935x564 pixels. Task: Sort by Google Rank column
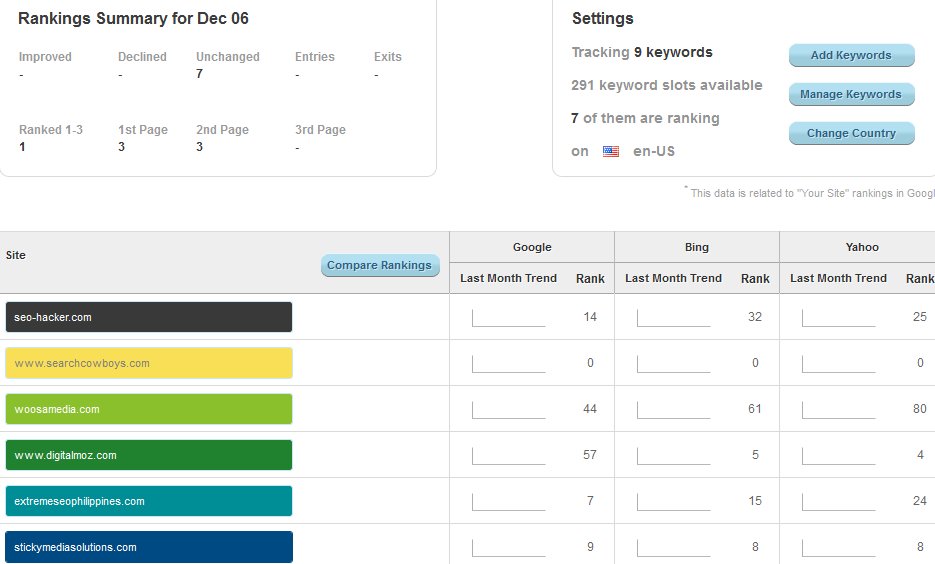(590, 278)
